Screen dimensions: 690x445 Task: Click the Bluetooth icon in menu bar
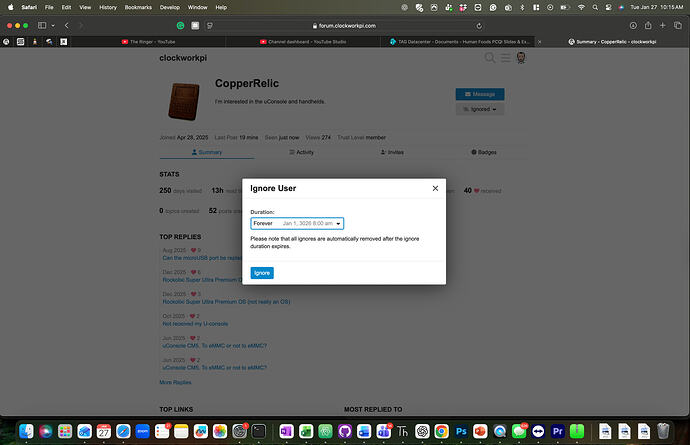coord(522,7)
